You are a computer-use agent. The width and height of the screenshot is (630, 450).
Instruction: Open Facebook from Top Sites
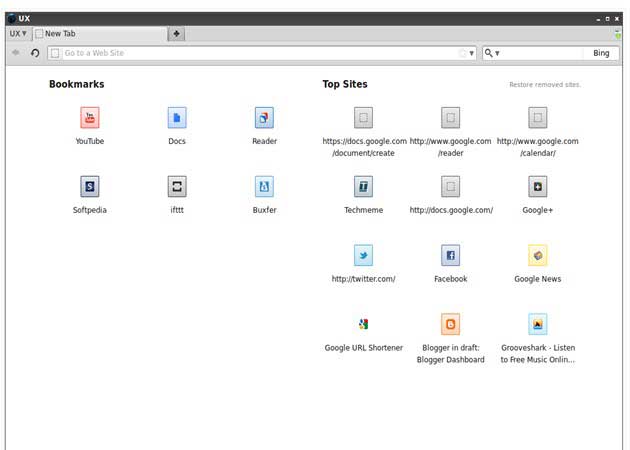pos(451,255)
